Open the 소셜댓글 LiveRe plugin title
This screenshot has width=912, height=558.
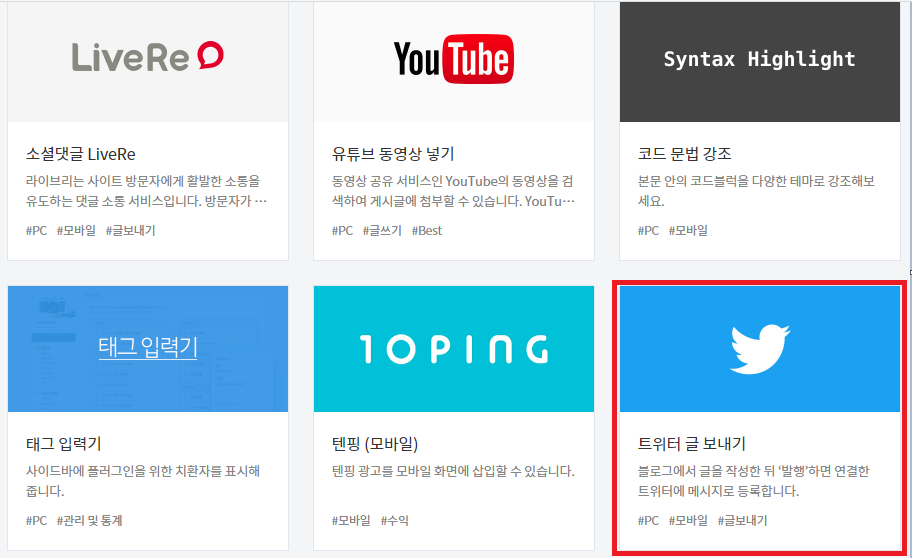(x=81, y=154)
